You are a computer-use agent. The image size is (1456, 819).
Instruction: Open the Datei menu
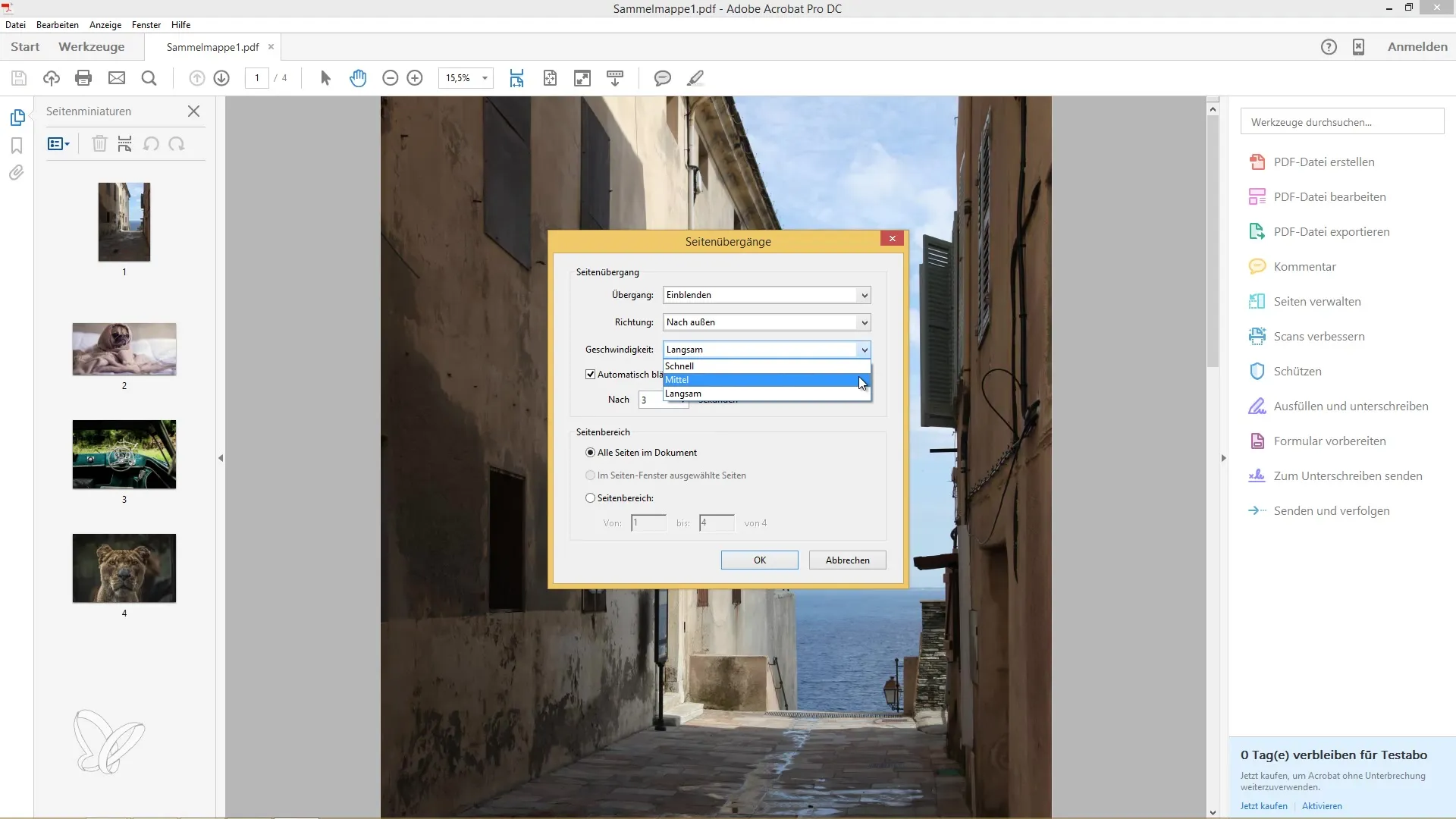click(x=15, y=25)
